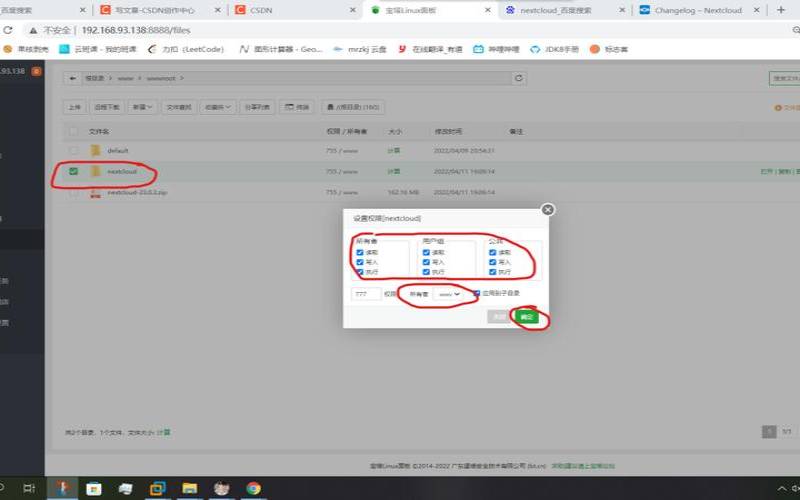Click the upload button in the file toolbar
This screenshot has width=800, height=500.
74,107
